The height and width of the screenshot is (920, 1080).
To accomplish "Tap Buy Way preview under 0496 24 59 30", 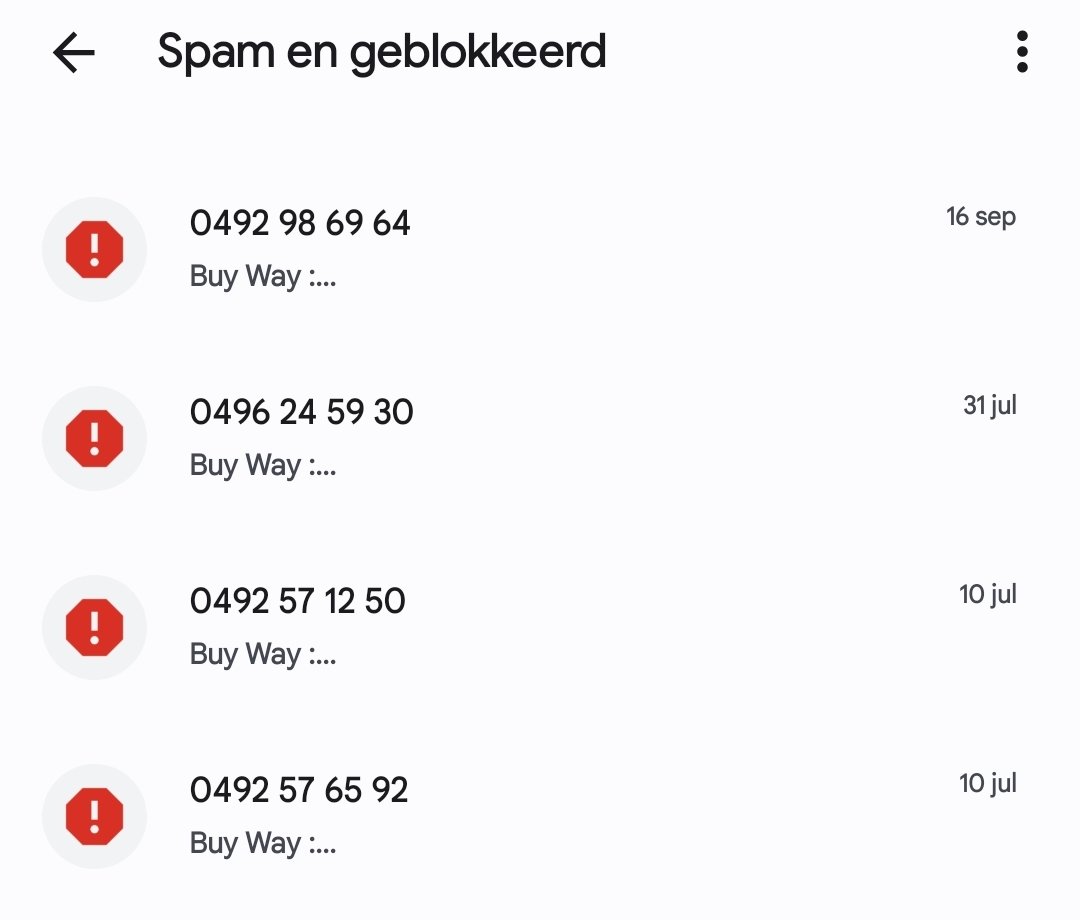I will click(x=263, y=465).
